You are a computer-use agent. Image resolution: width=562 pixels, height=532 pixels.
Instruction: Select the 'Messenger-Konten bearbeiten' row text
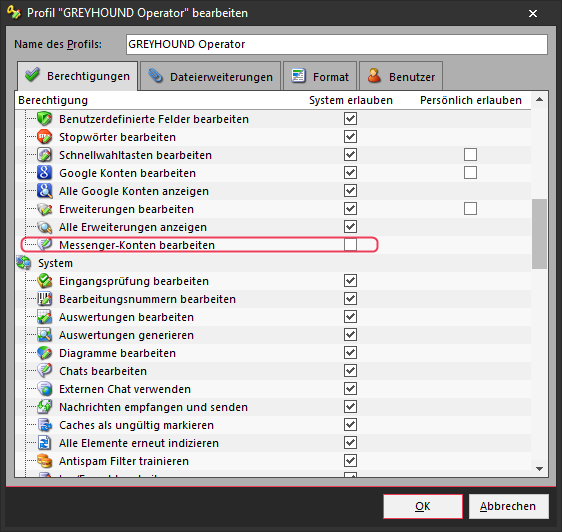[137, 245]
